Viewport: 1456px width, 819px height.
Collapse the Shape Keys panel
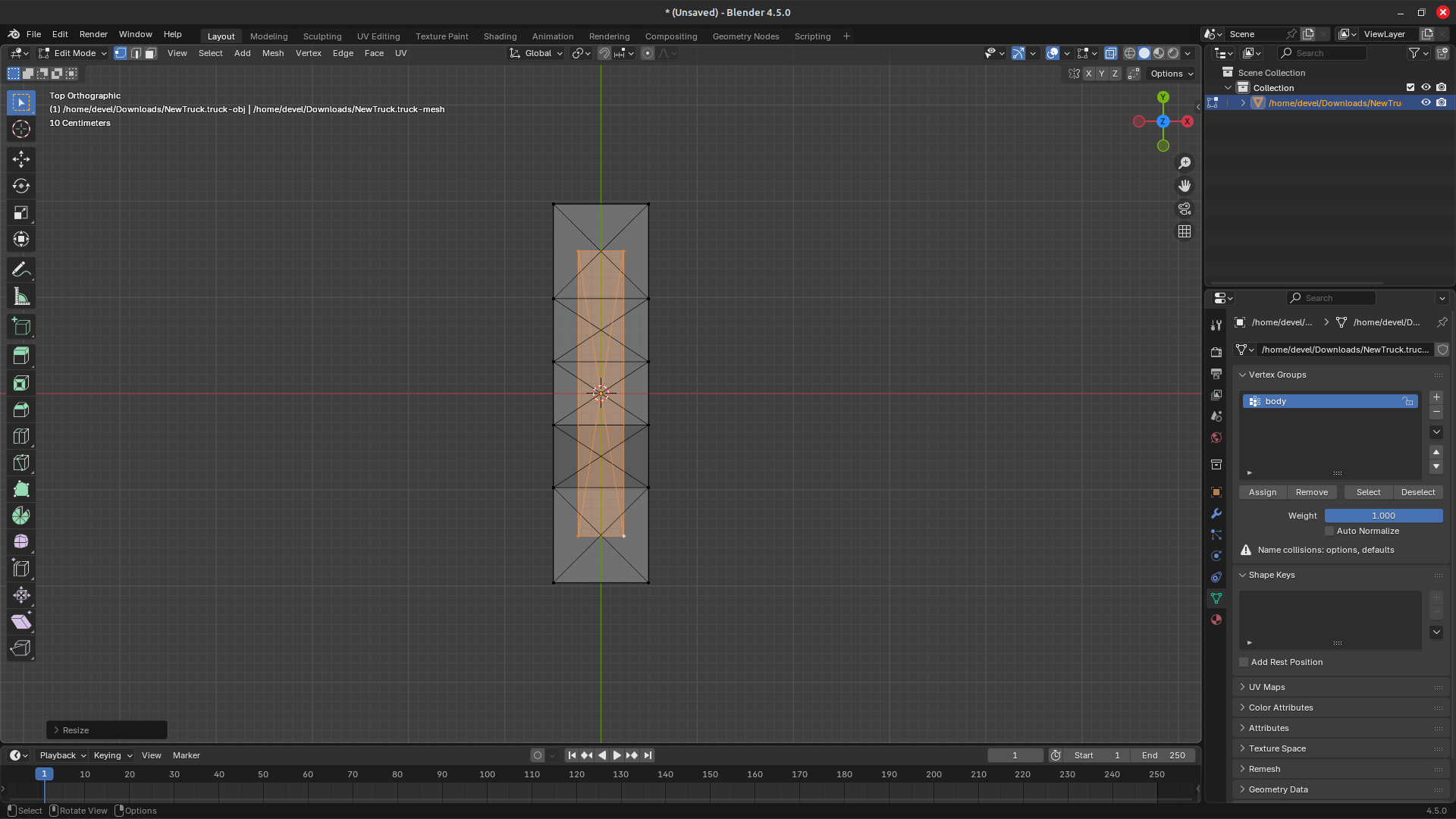1243,575
